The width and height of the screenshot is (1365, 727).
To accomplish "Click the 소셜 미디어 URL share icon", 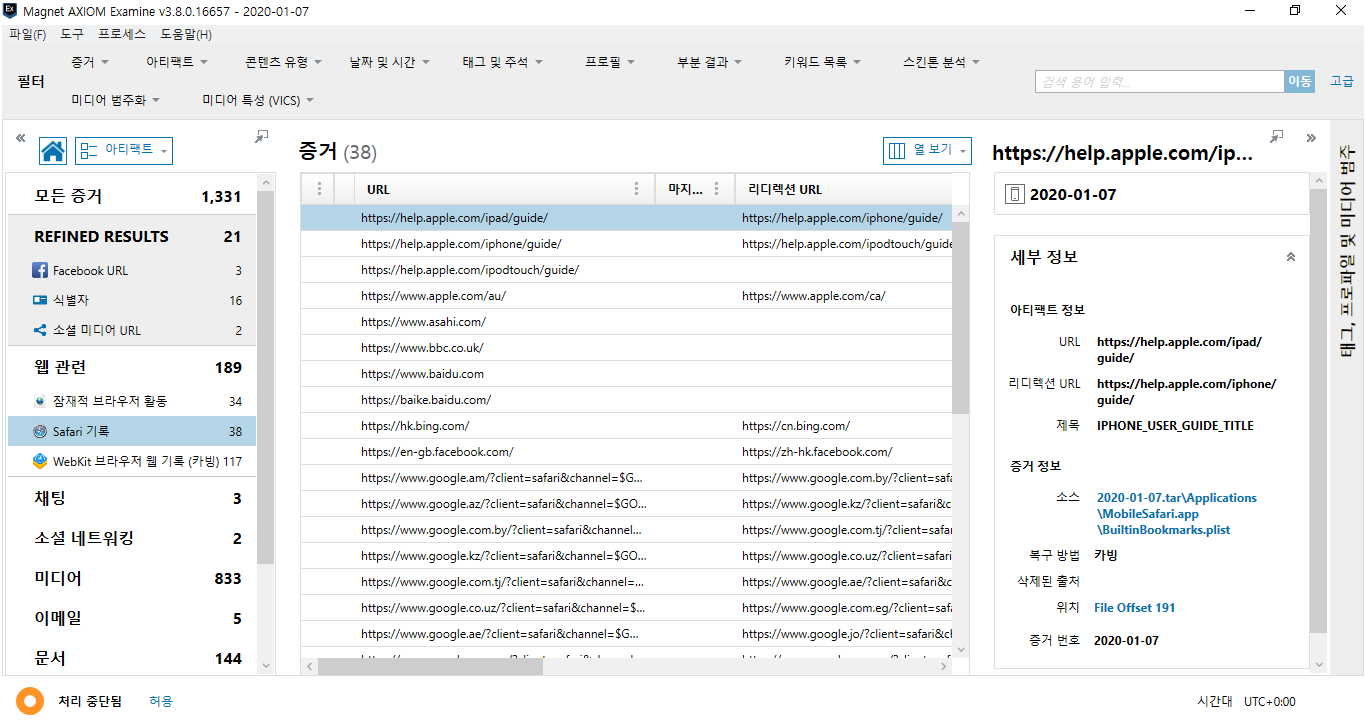I will tap(40, 330).
